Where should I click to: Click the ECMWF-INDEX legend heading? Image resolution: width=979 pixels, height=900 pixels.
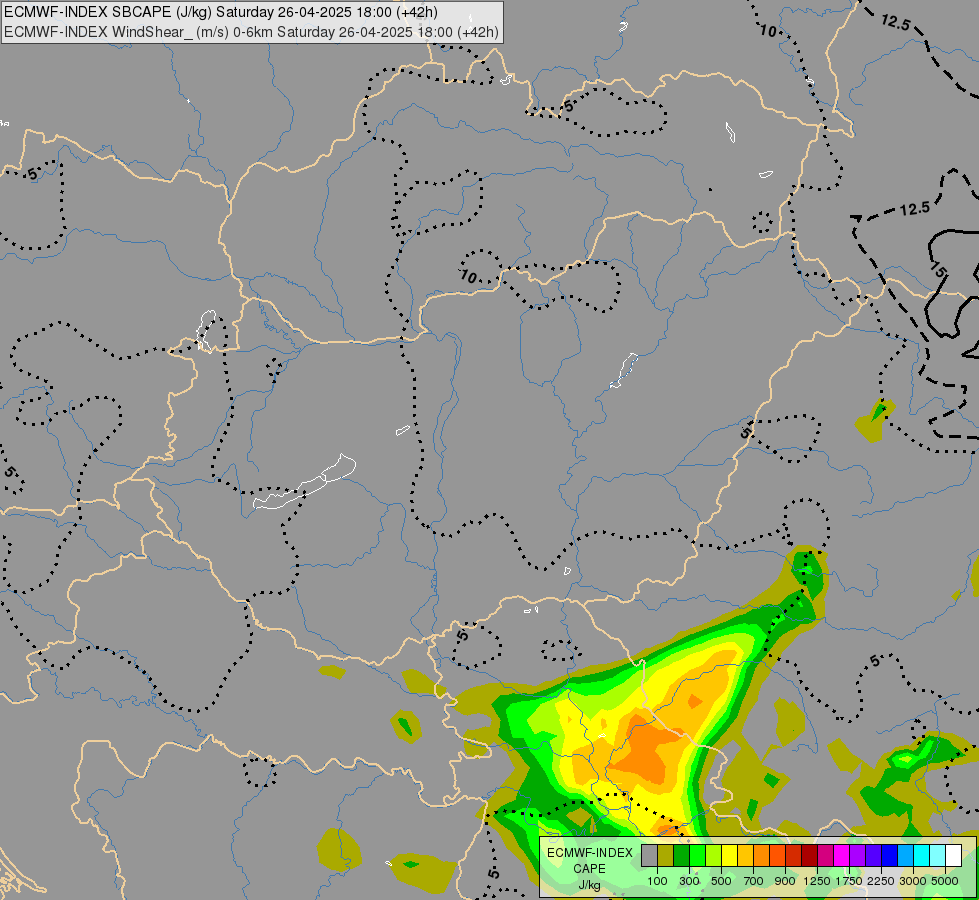589,853
